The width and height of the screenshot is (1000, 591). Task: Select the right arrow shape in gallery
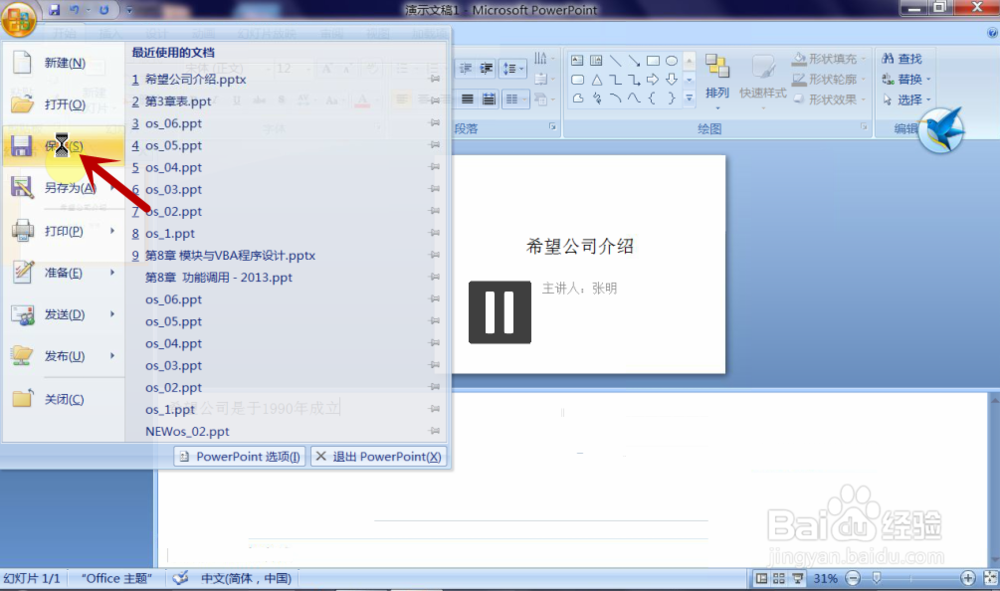coord(652,80)
